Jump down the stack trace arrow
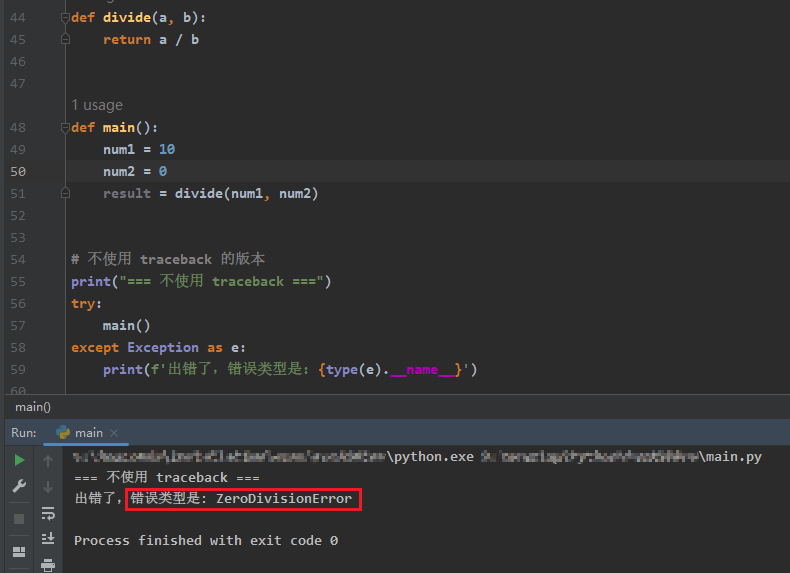Screen dimensions: 790x573 click(x=48, y=487)
